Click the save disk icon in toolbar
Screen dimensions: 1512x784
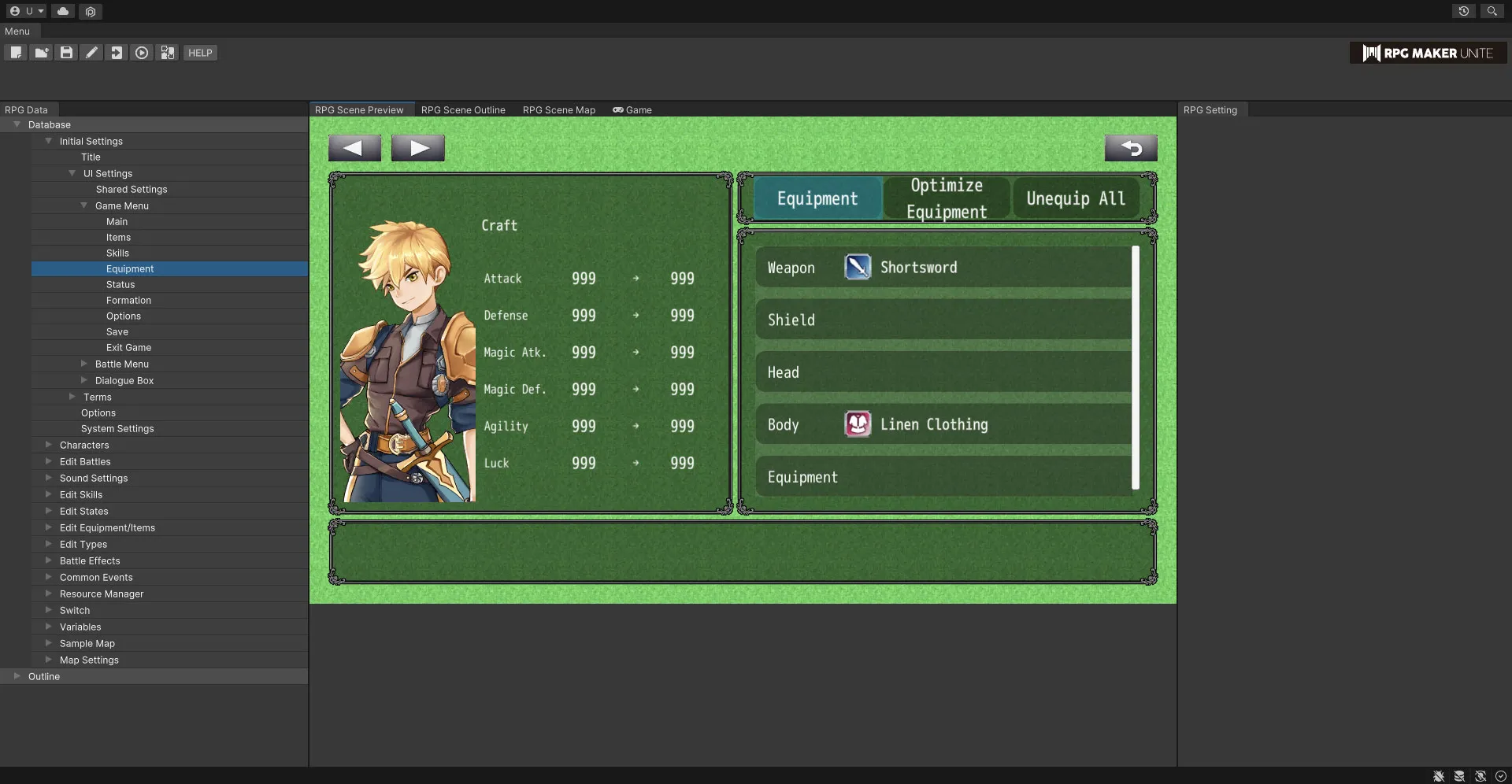tap(66, 53)
